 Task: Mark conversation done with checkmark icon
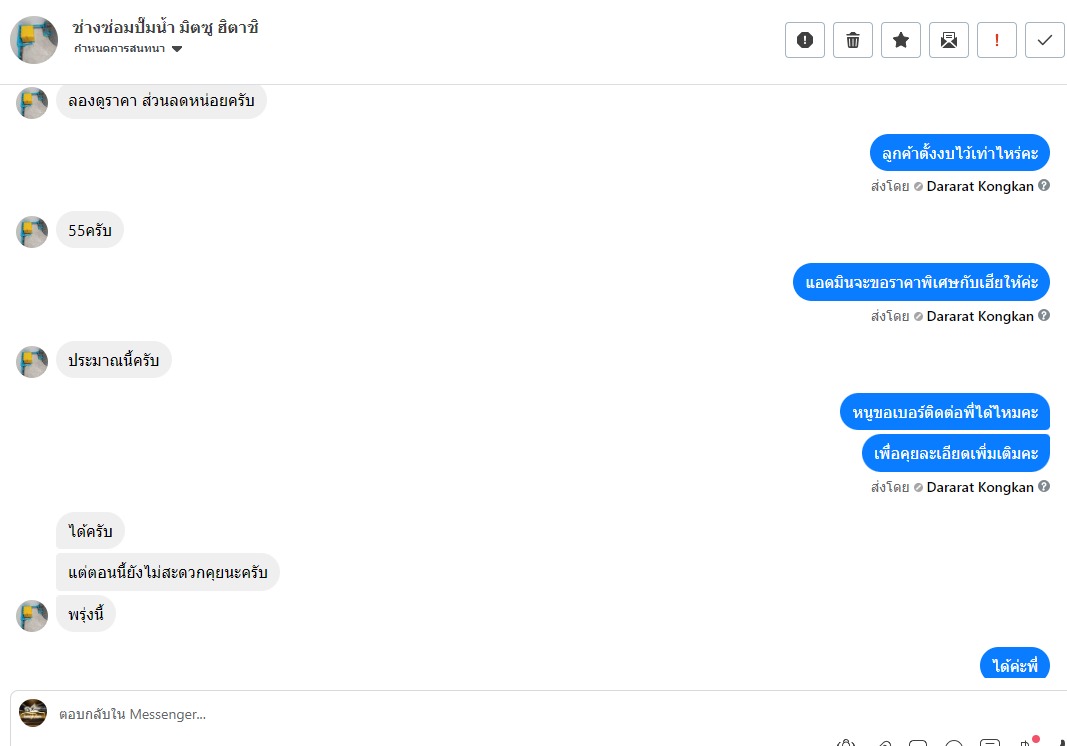[x=1045, y=40]
